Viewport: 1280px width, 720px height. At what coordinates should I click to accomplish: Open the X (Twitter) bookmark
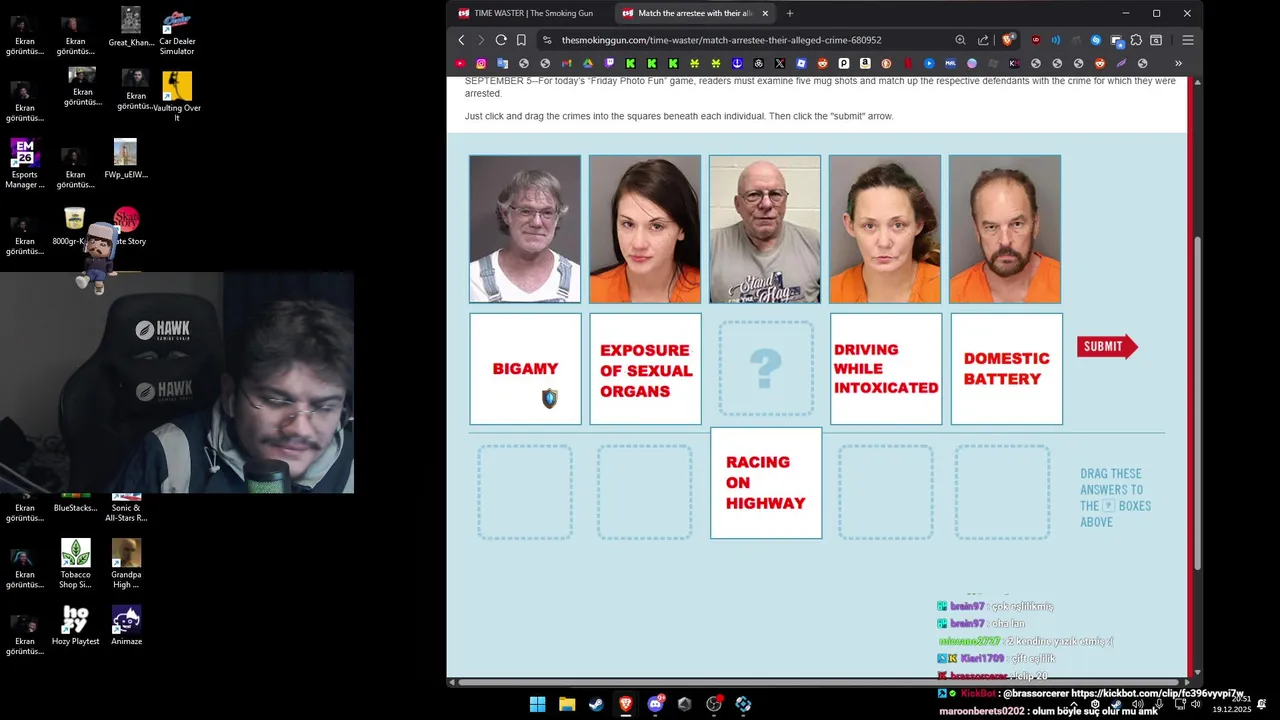pos(780,63)
